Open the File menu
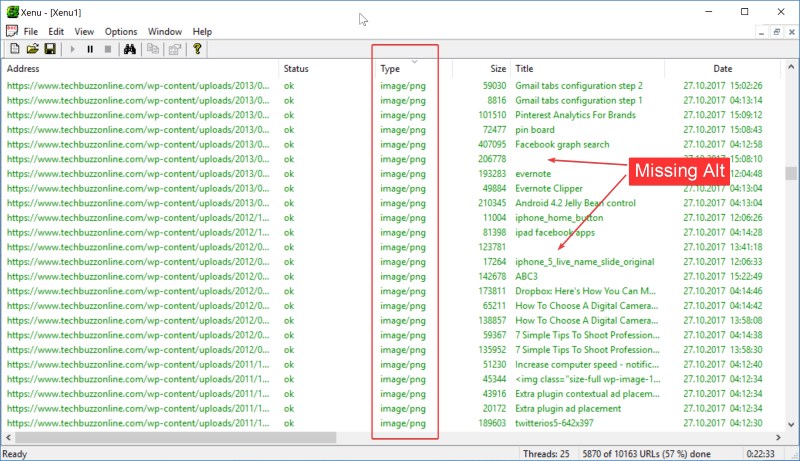800x461 pixels. click(31, 31)
